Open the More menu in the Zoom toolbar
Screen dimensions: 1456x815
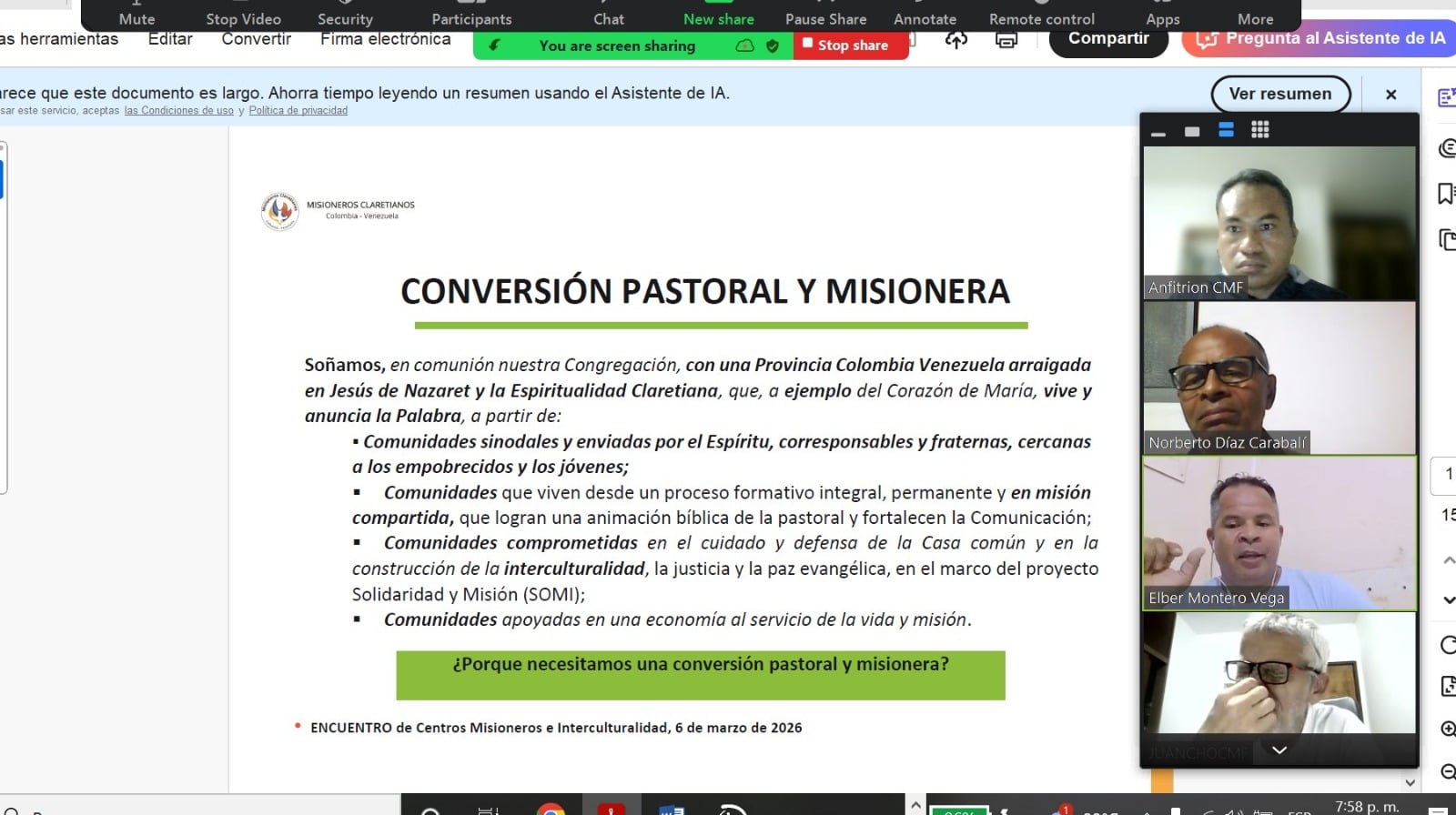[x=1255, y=16]
